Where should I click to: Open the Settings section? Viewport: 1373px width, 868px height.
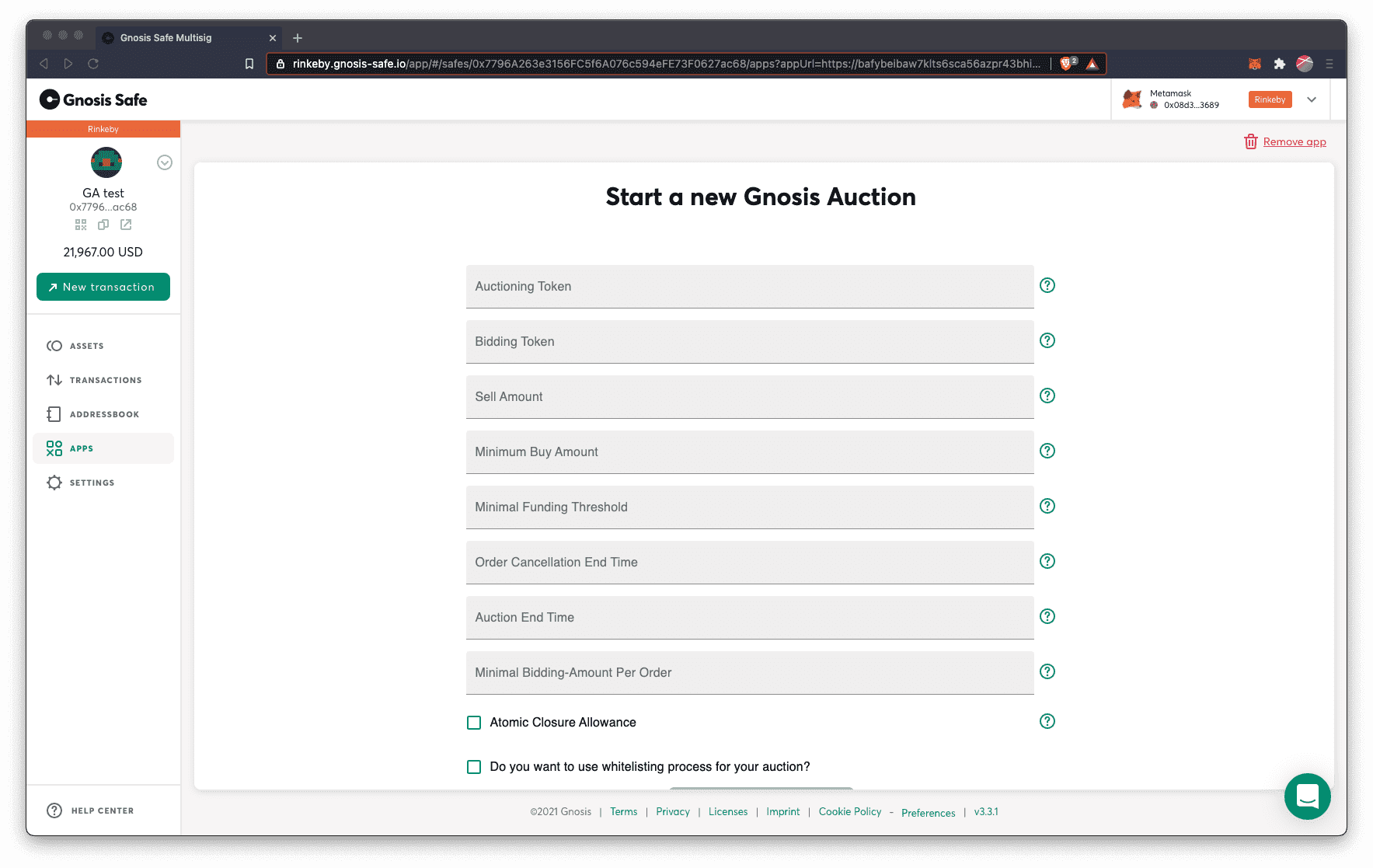click(103, 483)
